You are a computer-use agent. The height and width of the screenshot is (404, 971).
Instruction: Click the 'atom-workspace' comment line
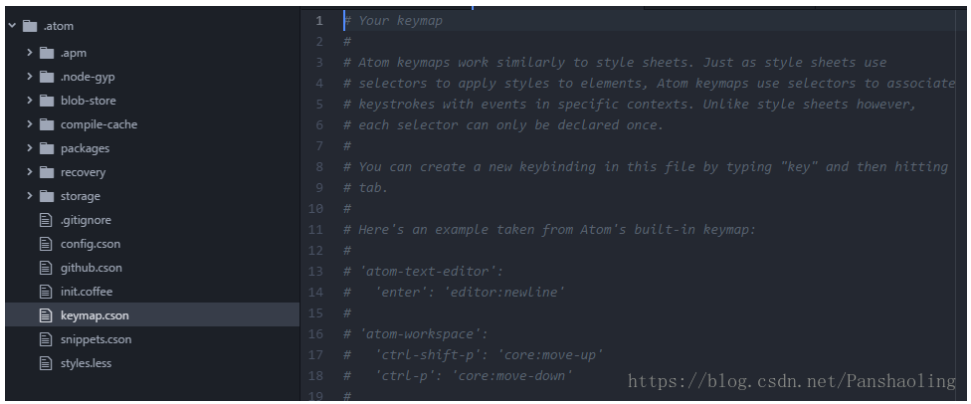click(x=416, y=334)
